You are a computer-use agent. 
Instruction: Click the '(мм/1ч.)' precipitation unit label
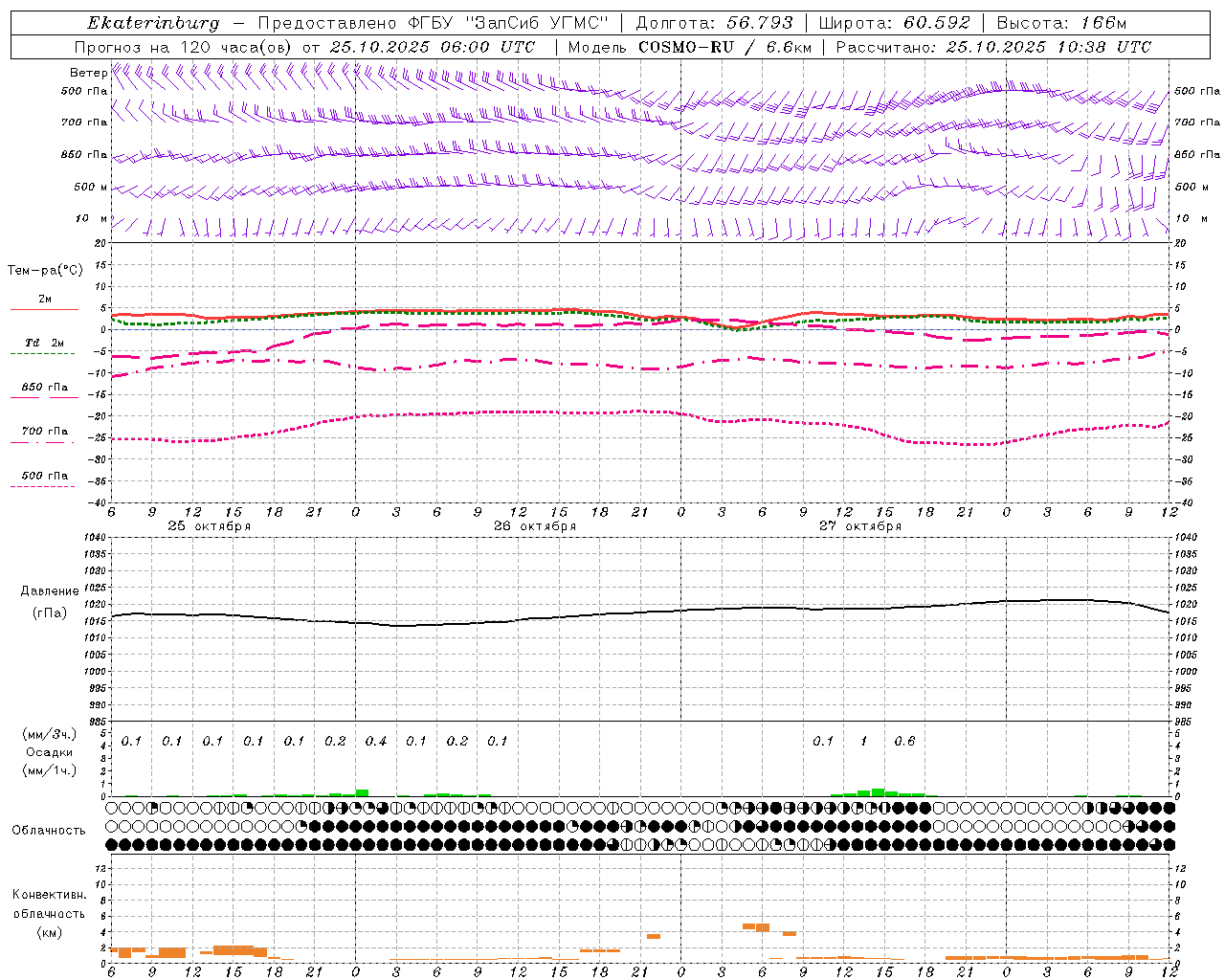(50, 770)
